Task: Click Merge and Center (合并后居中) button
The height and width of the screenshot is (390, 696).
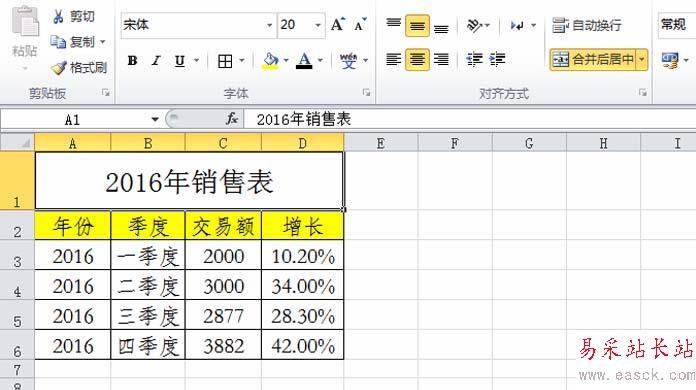Action: tap(593, 59)
